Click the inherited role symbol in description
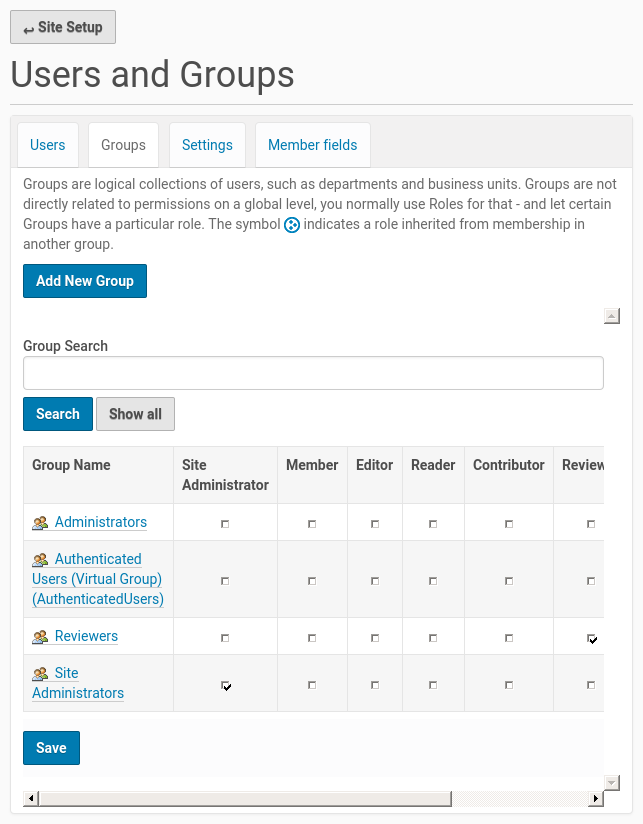This screenshot has height=824, width=643. 292,225
